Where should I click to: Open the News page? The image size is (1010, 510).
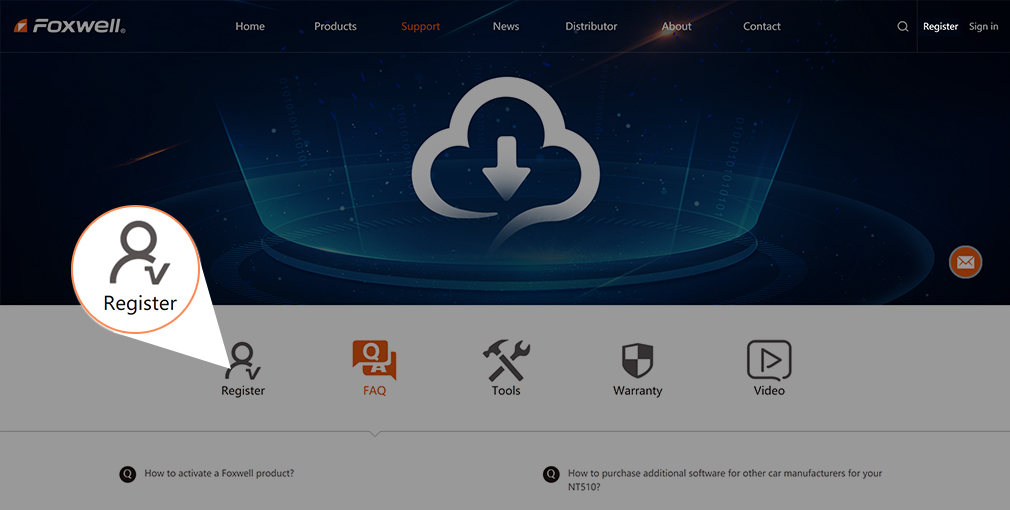[506, 27]
